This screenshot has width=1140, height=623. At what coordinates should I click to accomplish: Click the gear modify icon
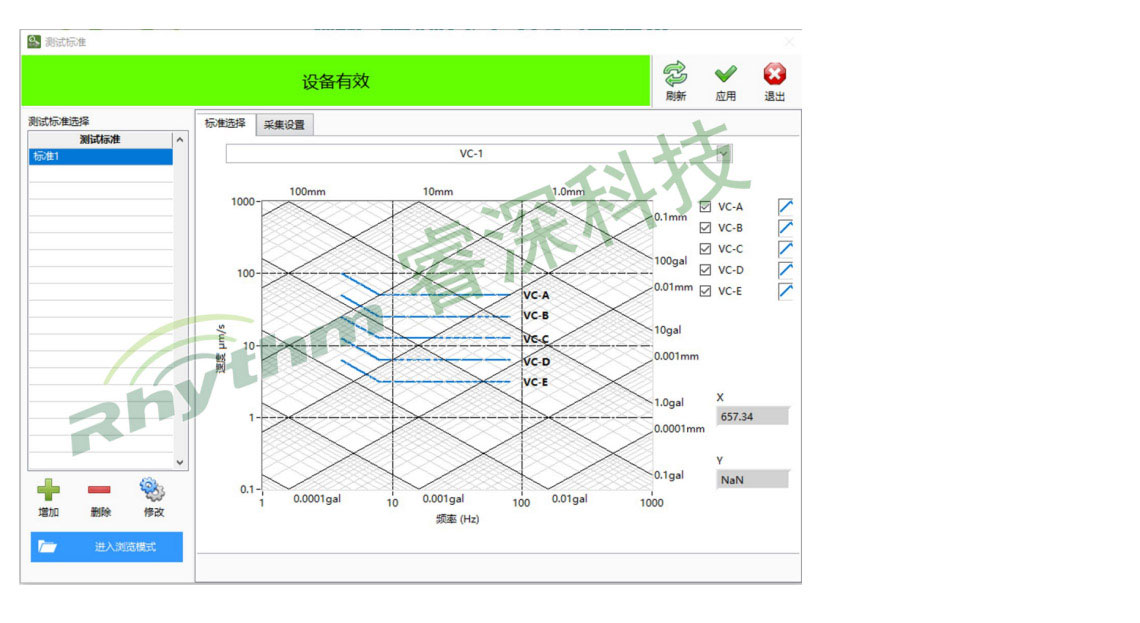point(152,490)
